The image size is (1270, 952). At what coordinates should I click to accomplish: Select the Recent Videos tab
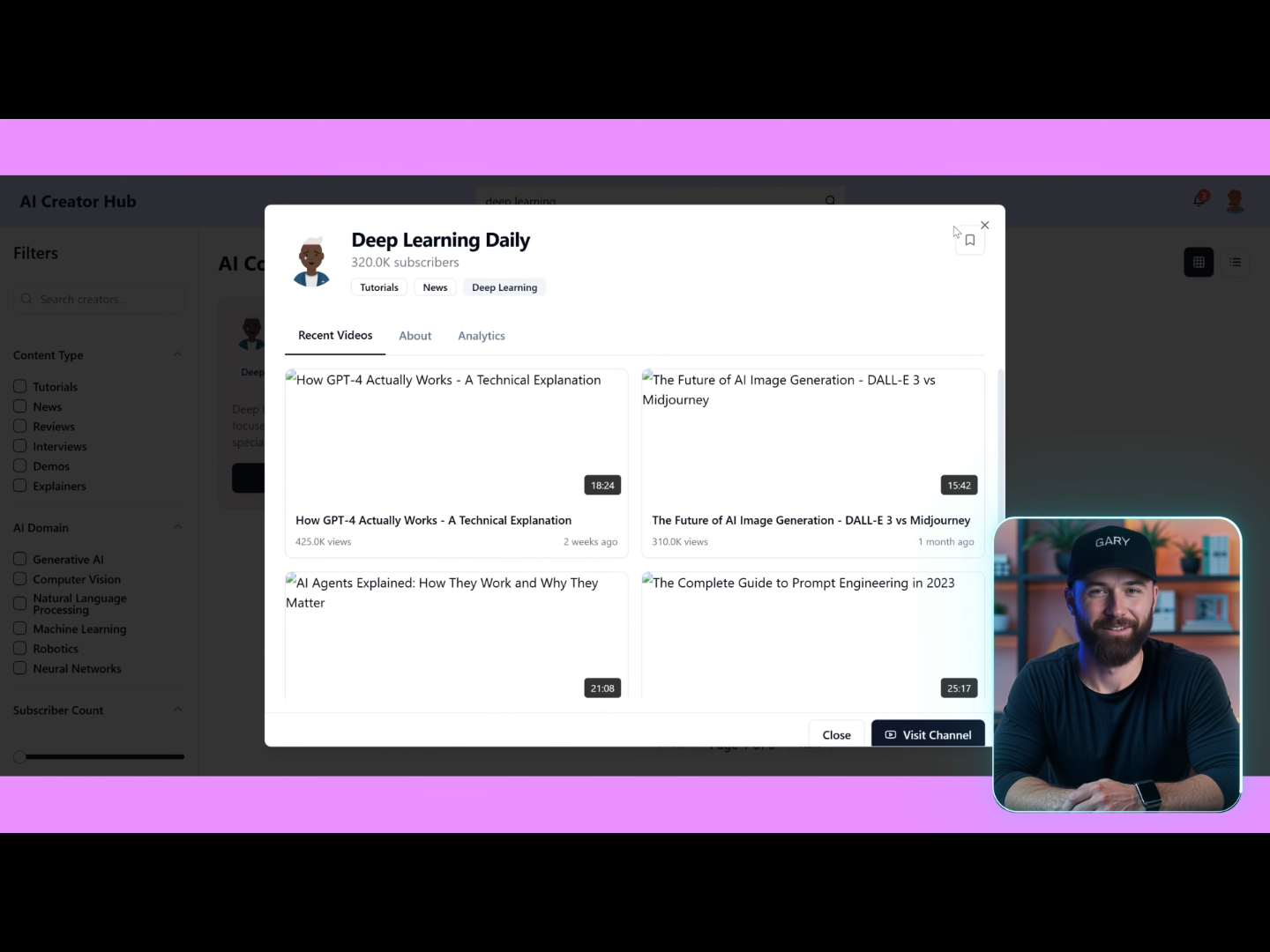coord(335,336)
